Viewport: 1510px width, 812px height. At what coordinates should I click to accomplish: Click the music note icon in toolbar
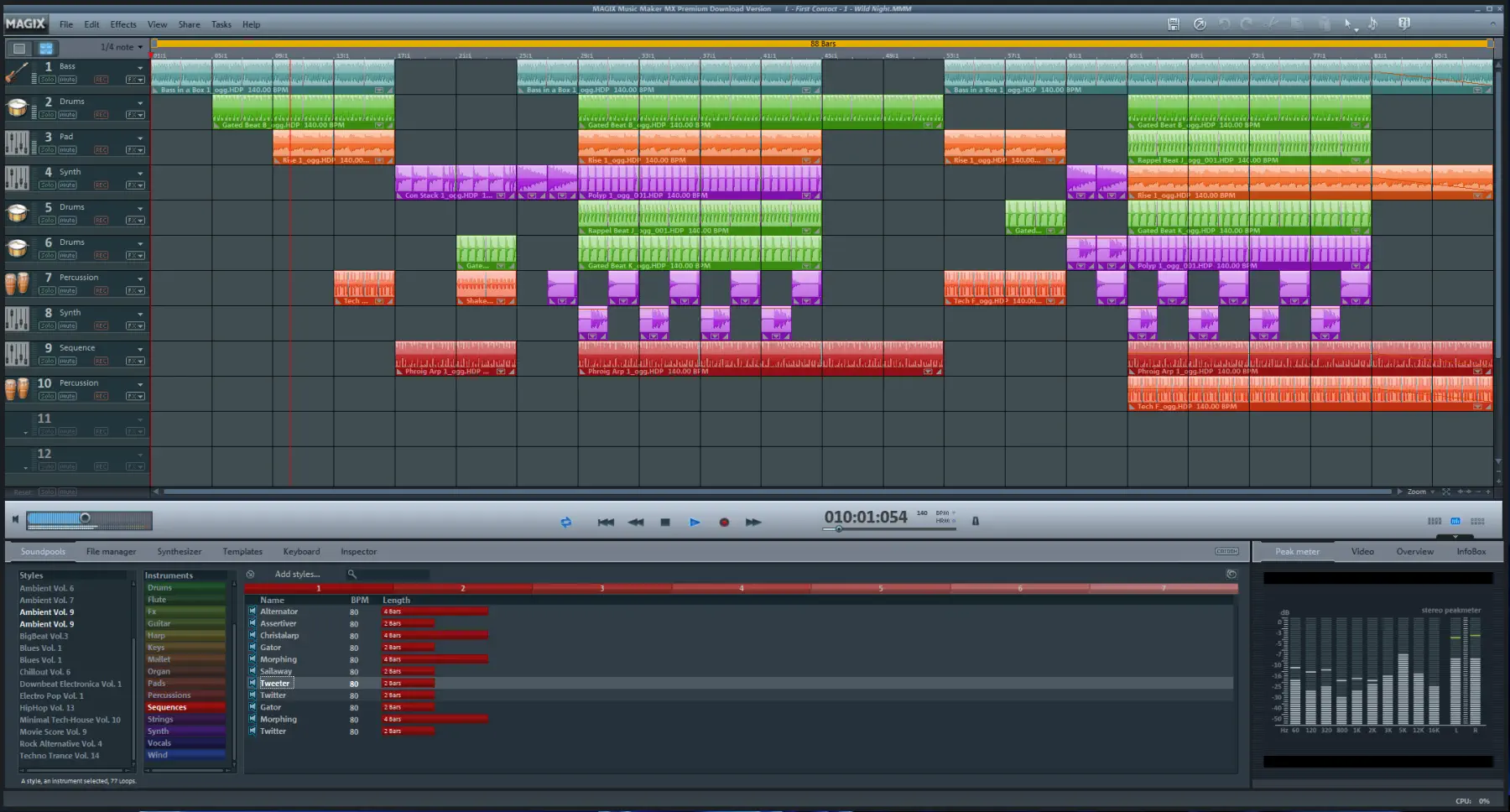(x=1373, y=24)
